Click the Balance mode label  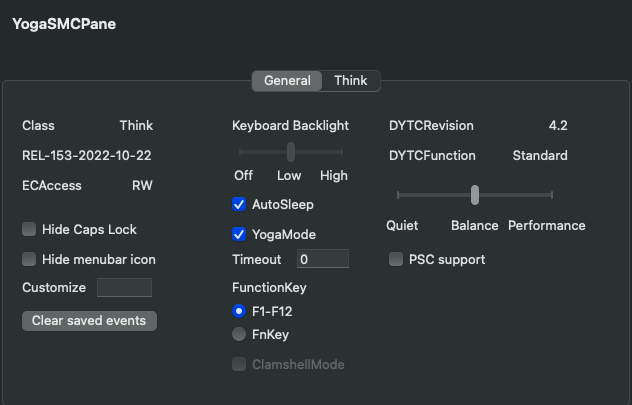click(x=474, y=226)
